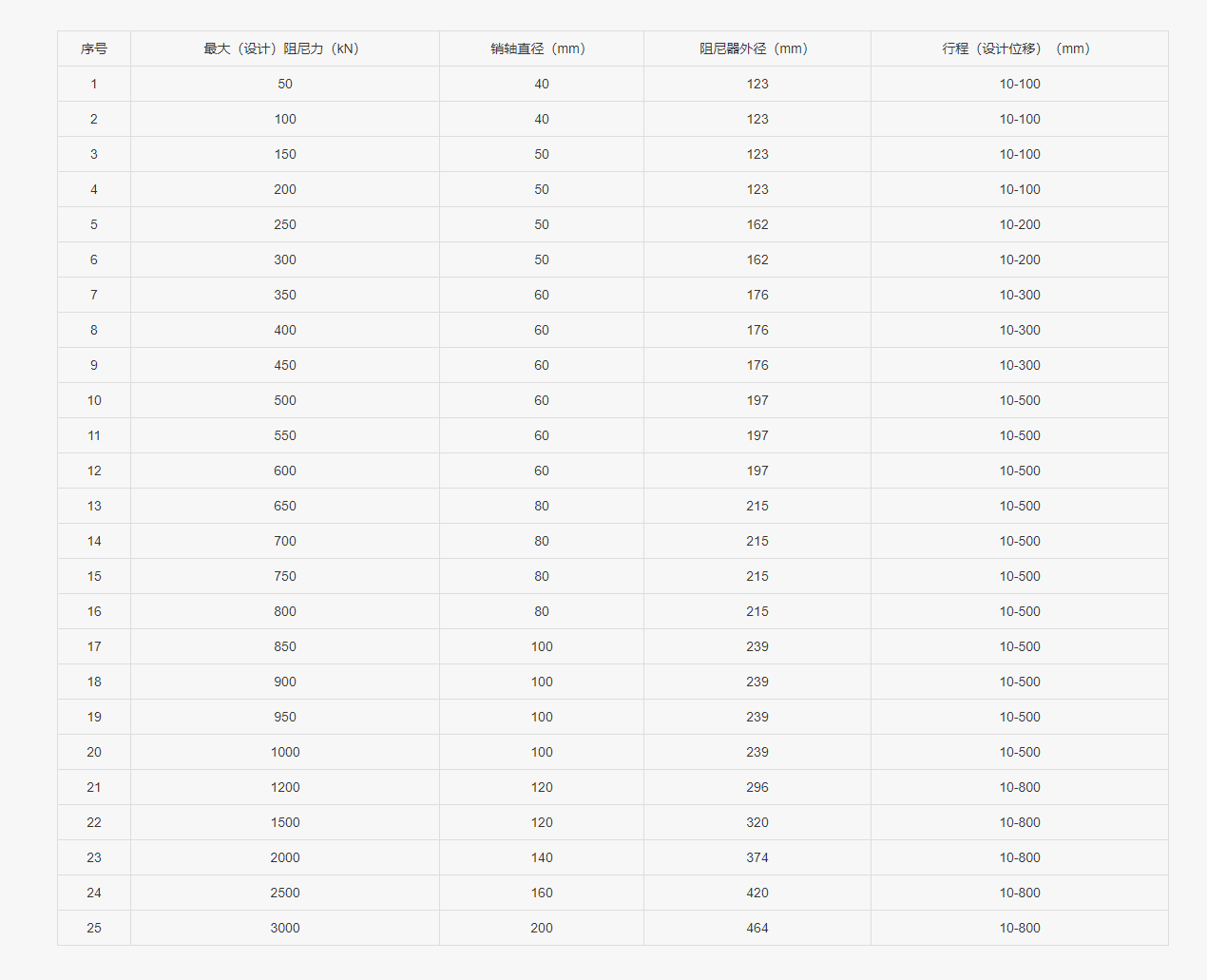This screenshot has height=980, width=1207.
Task: Click the 阻尼器外径（mm）column header
Action: [x=754, y=48]
